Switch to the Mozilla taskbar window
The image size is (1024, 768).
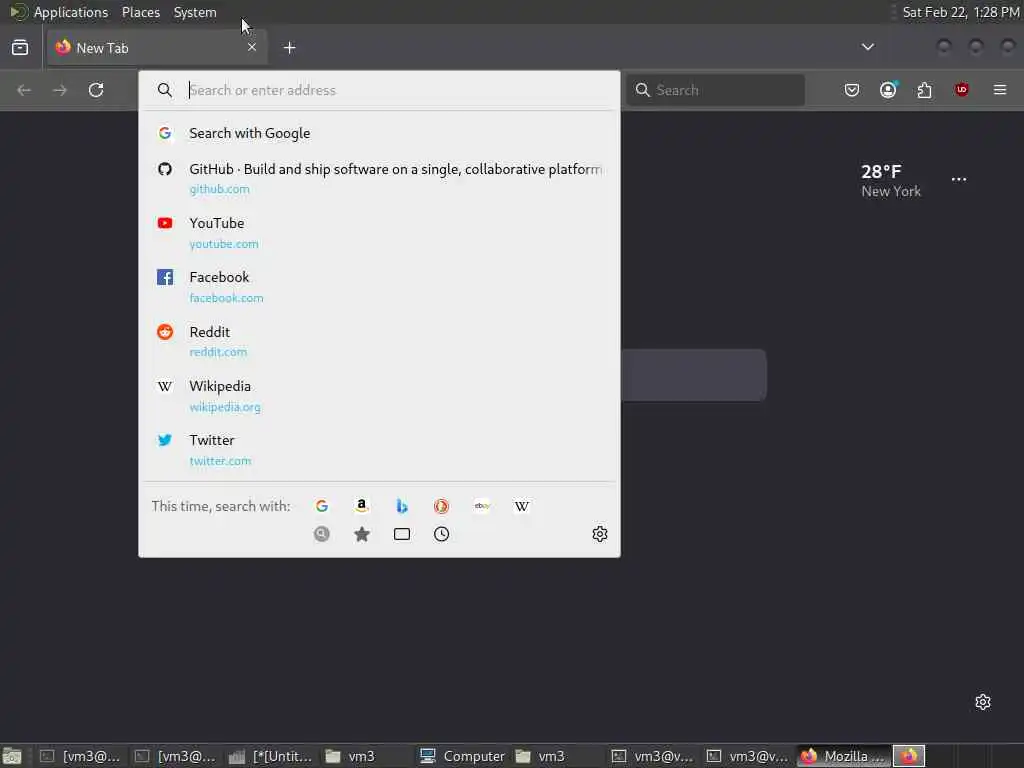pyautogui.click(x=844, y=756)
